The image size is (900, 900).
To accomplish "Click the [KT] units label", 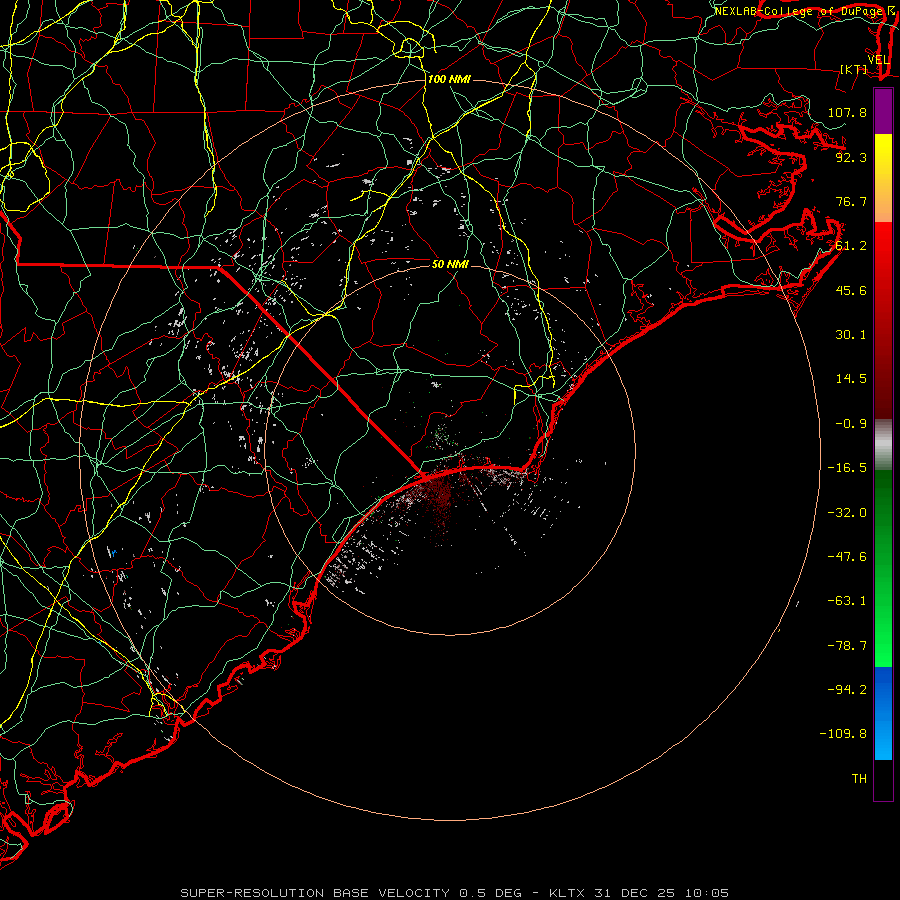I will coord(854,69).
